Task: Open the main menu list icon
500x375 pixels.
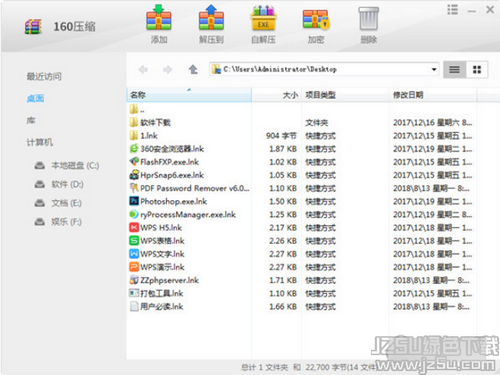Action: coord(452,10)
